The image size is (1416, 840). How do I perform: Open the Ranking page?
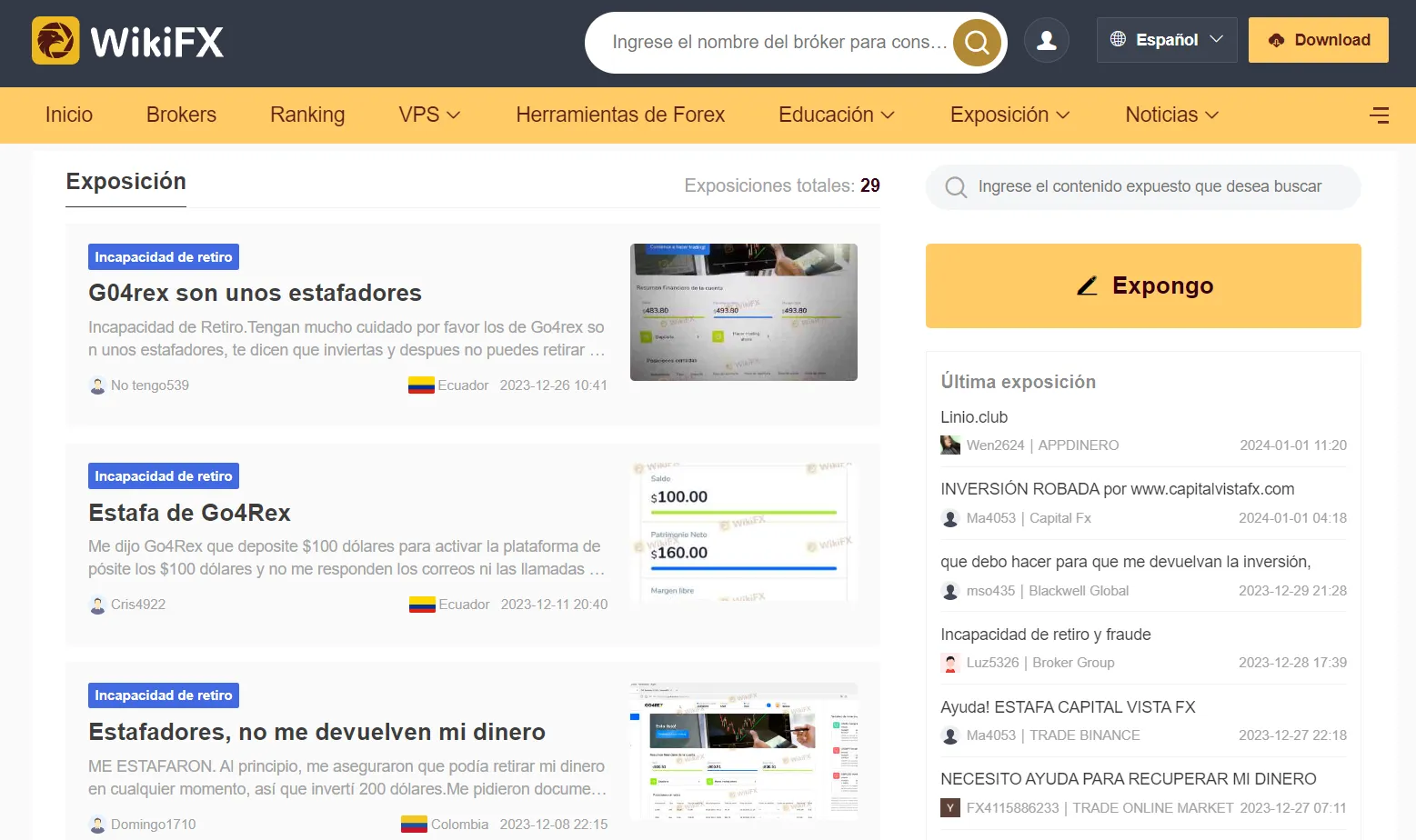[x=307, y=115]
